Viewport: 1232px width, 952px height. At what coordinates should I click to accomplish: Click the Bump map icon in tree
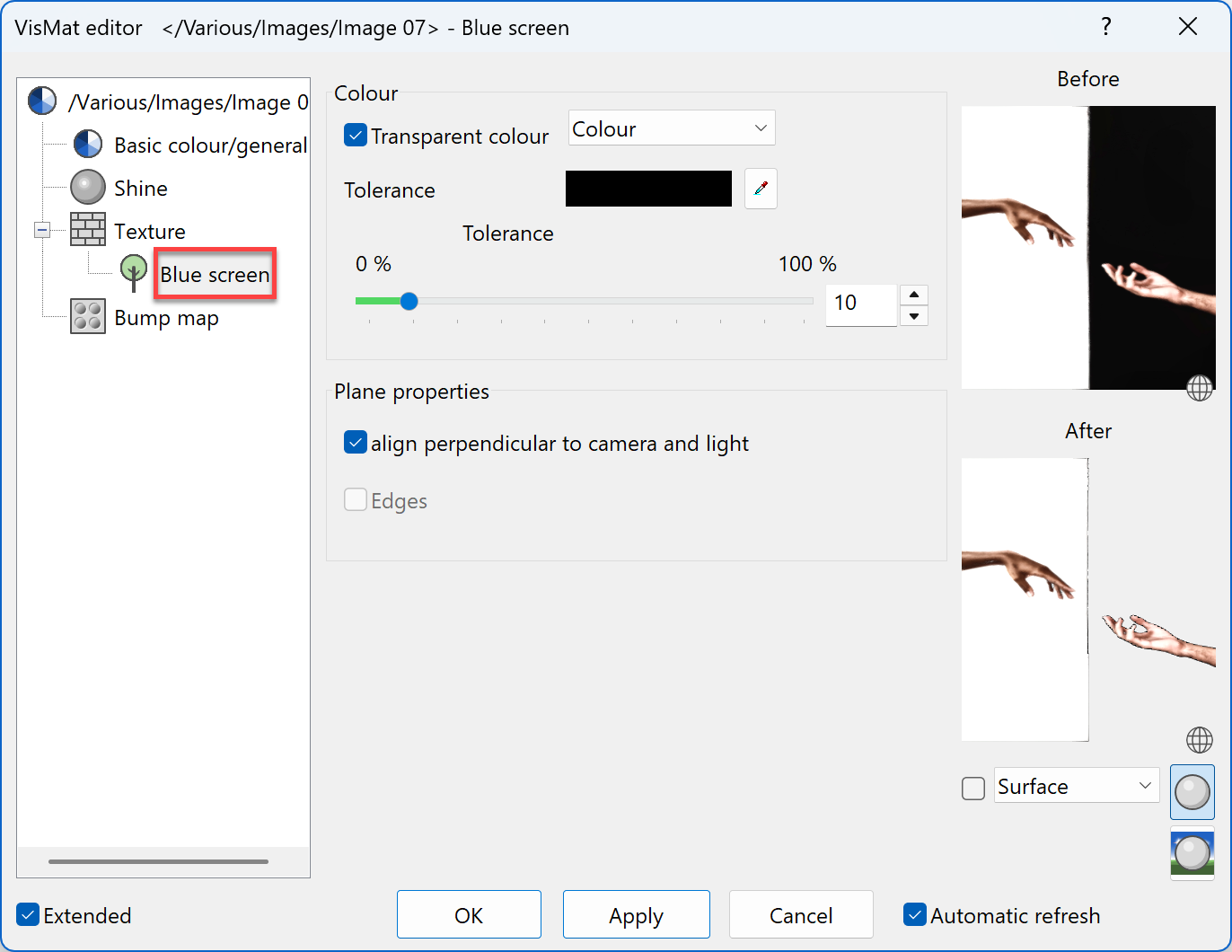tap(88, 317)
